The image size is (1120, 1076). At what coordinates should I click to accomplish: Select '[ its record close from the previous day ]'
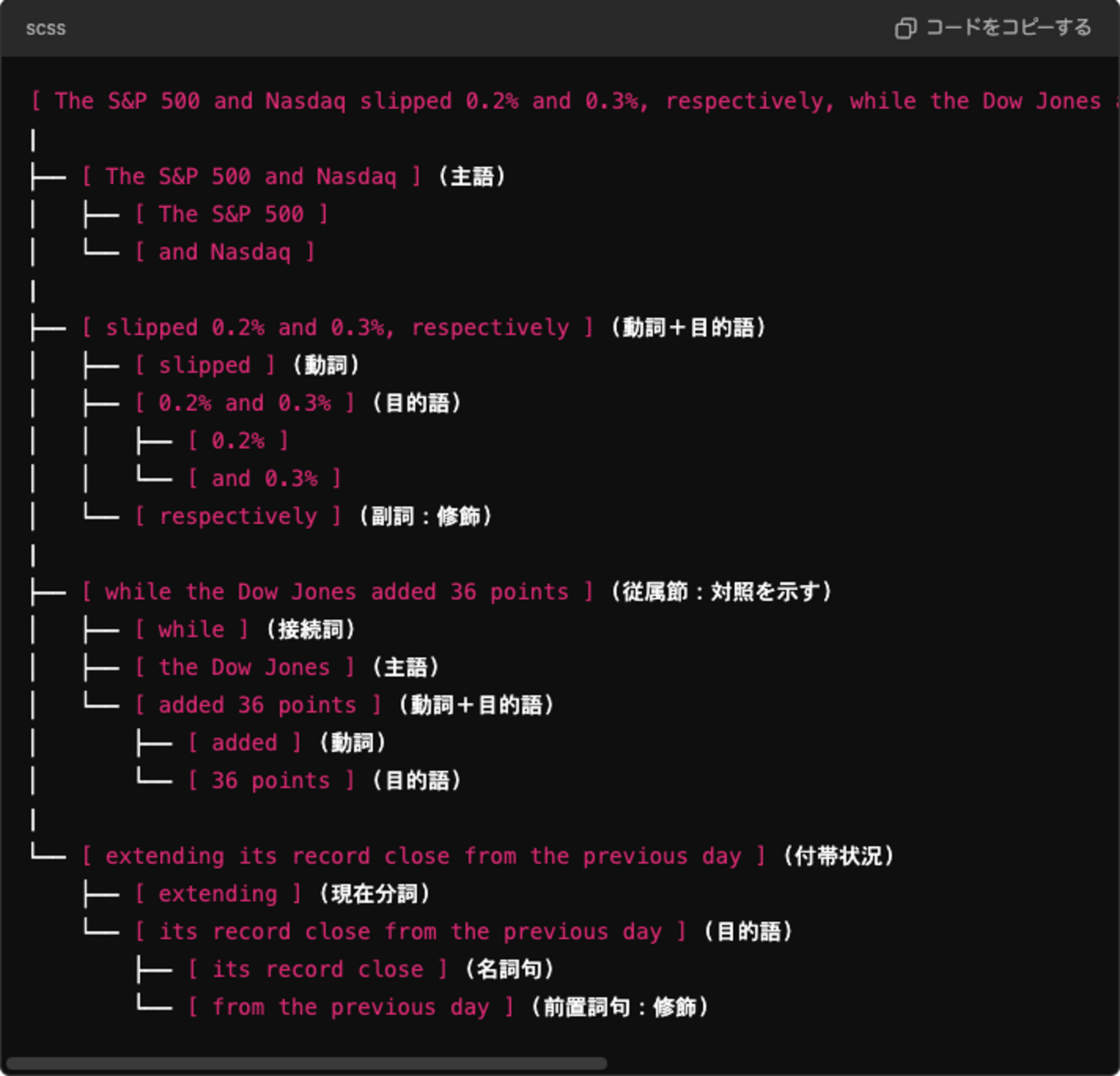[x=411, y=931]
